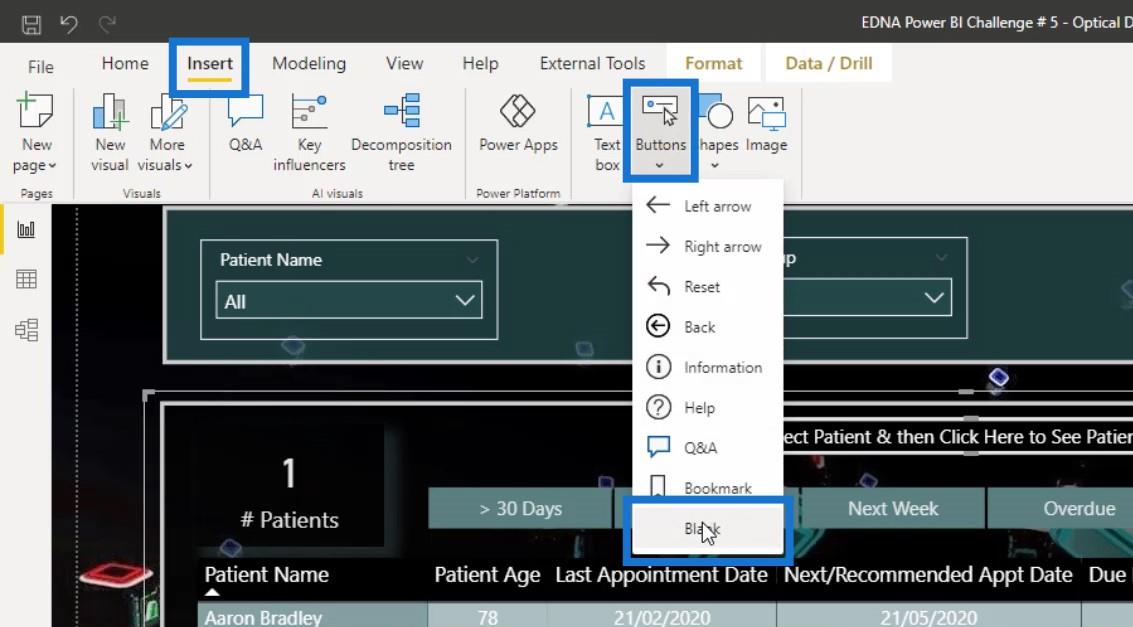Insert Key influencers visual
1133x627 pixels.
tap(309, 133)
